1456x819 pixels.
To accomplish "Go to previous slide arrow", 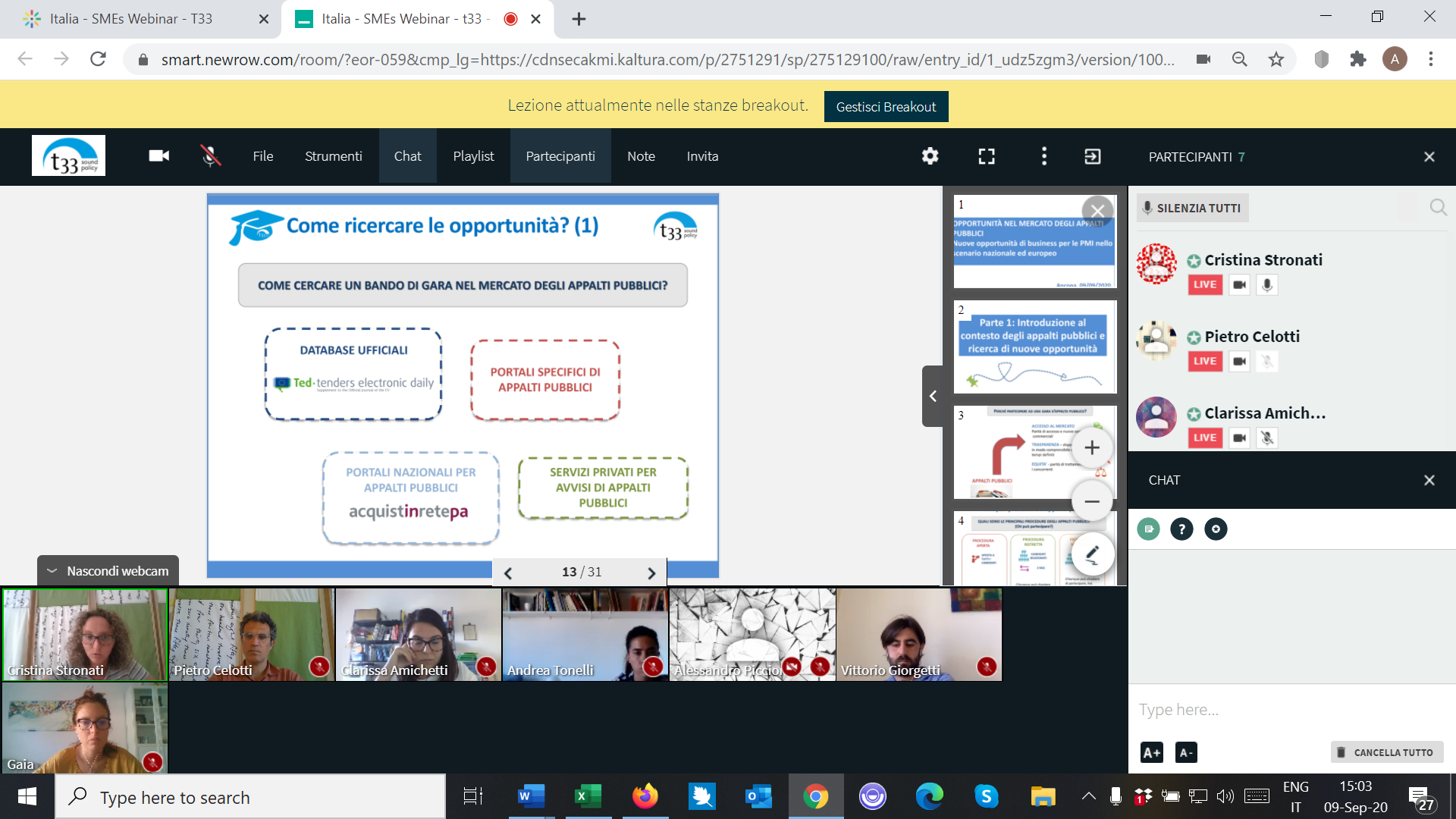I will coord(508,573).
